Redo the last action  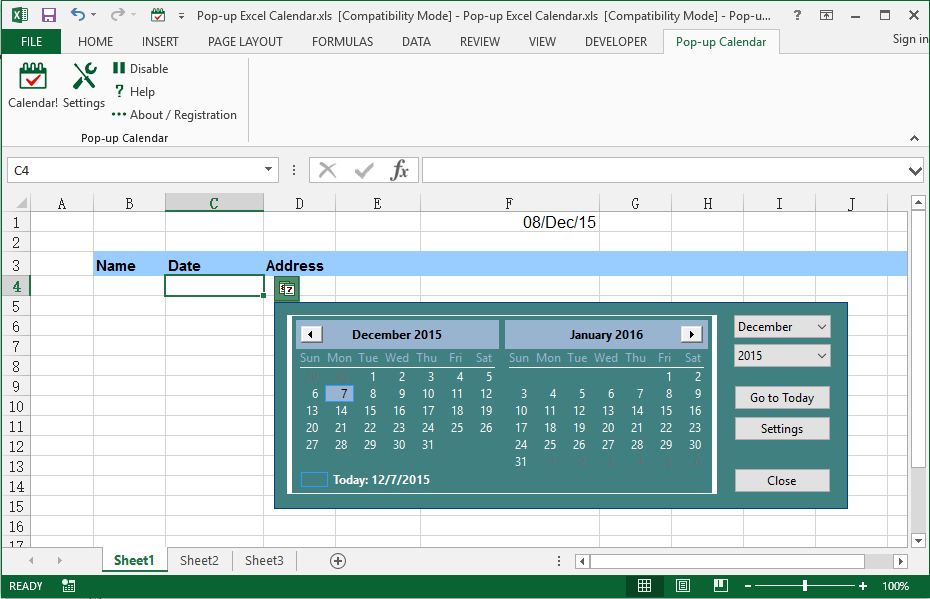118,15
